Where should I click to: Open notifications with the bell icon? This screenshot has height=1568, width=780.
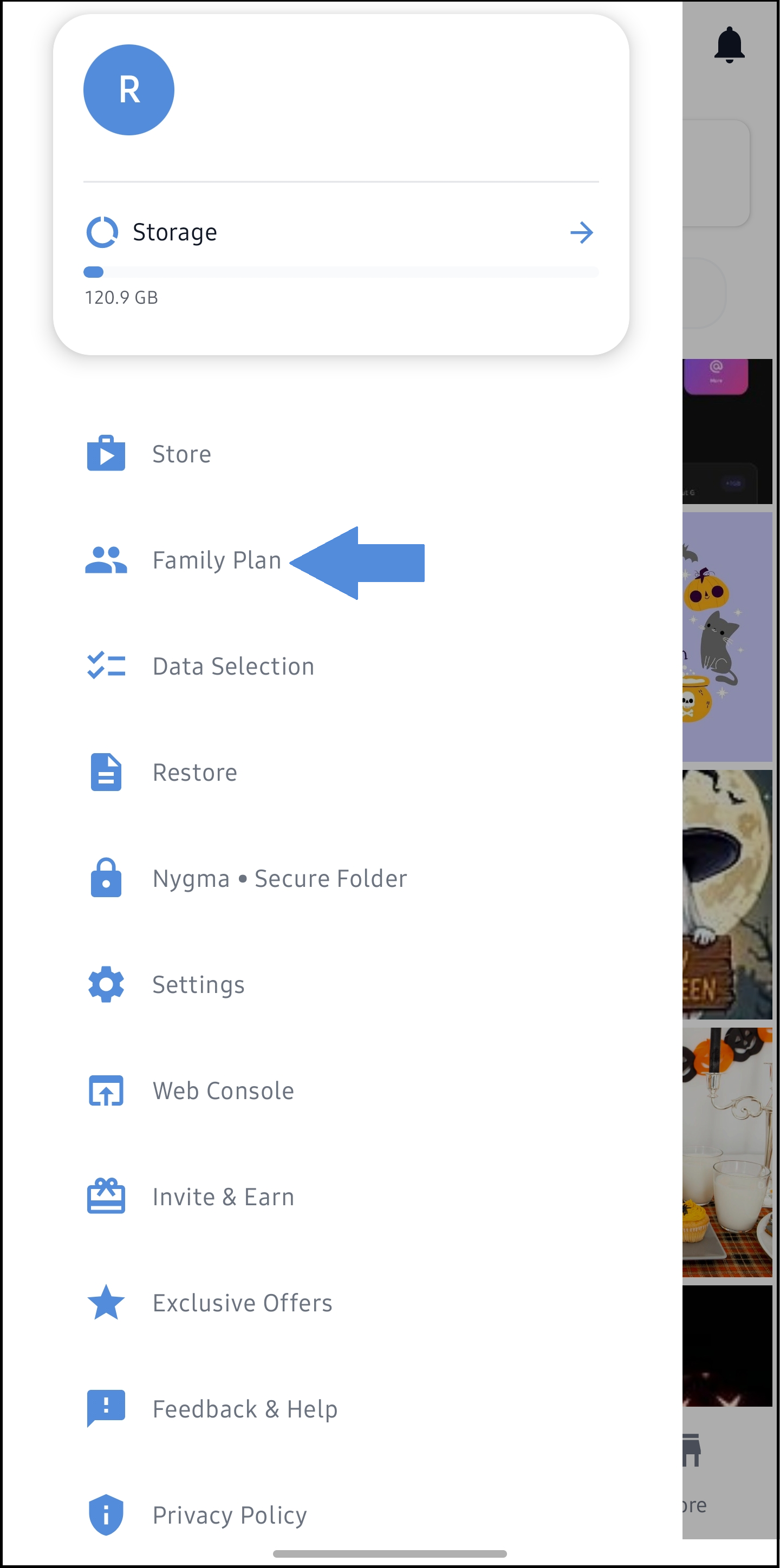[729, 45]
